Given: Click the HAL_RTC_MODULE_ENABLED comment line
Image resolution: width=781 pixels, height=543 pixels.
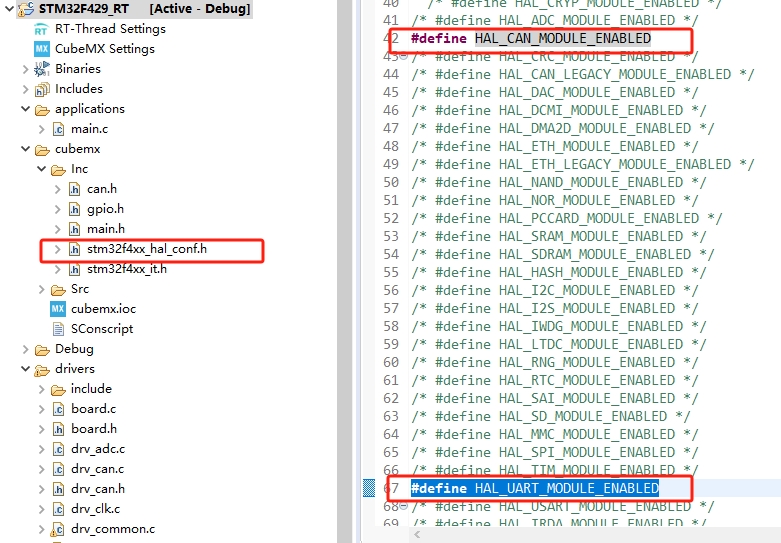Looking at the screenshot, I should click(554, 381).
